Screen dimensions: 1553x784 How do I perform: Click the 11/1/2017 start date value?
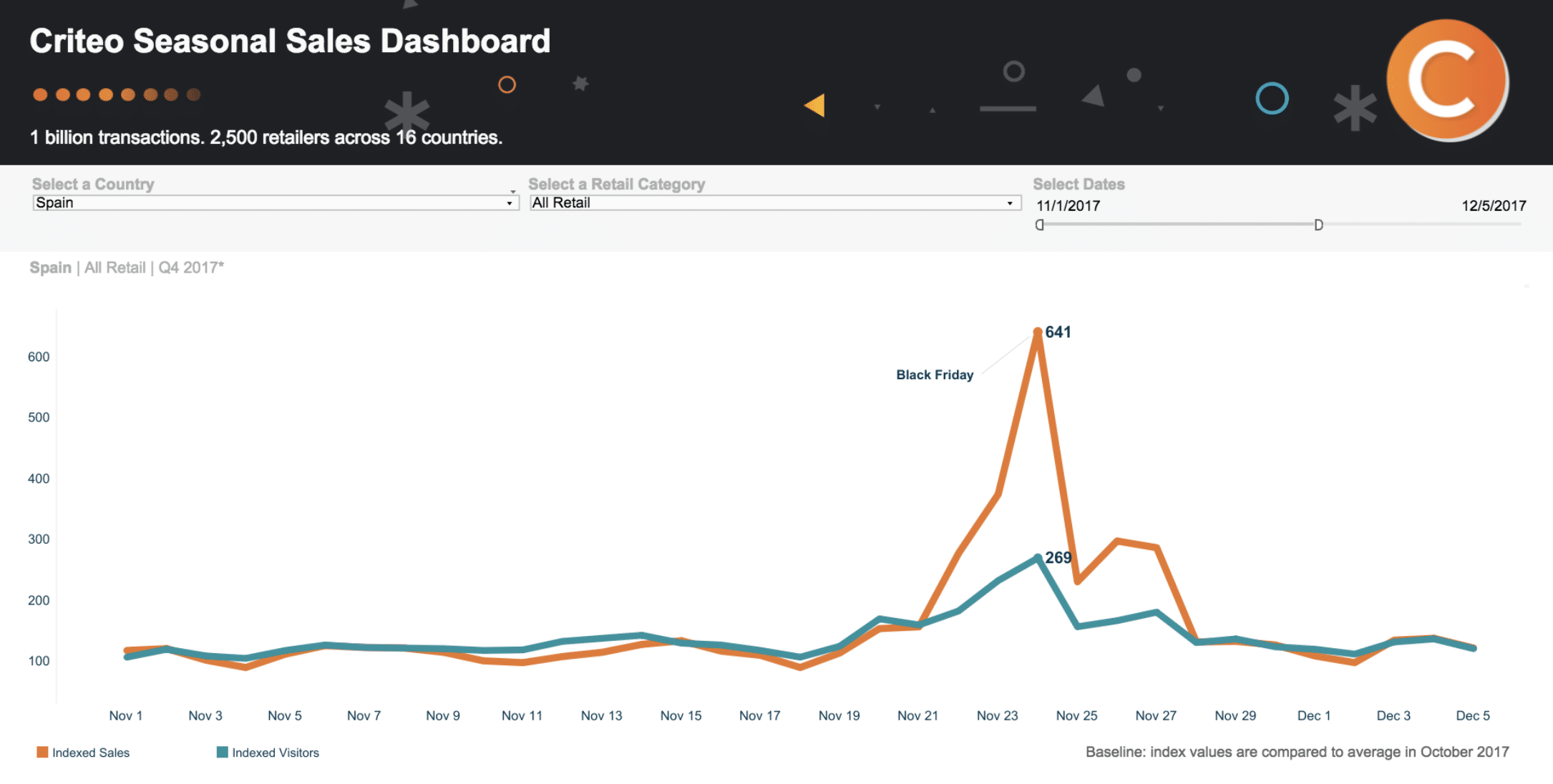click(1068, 206)
